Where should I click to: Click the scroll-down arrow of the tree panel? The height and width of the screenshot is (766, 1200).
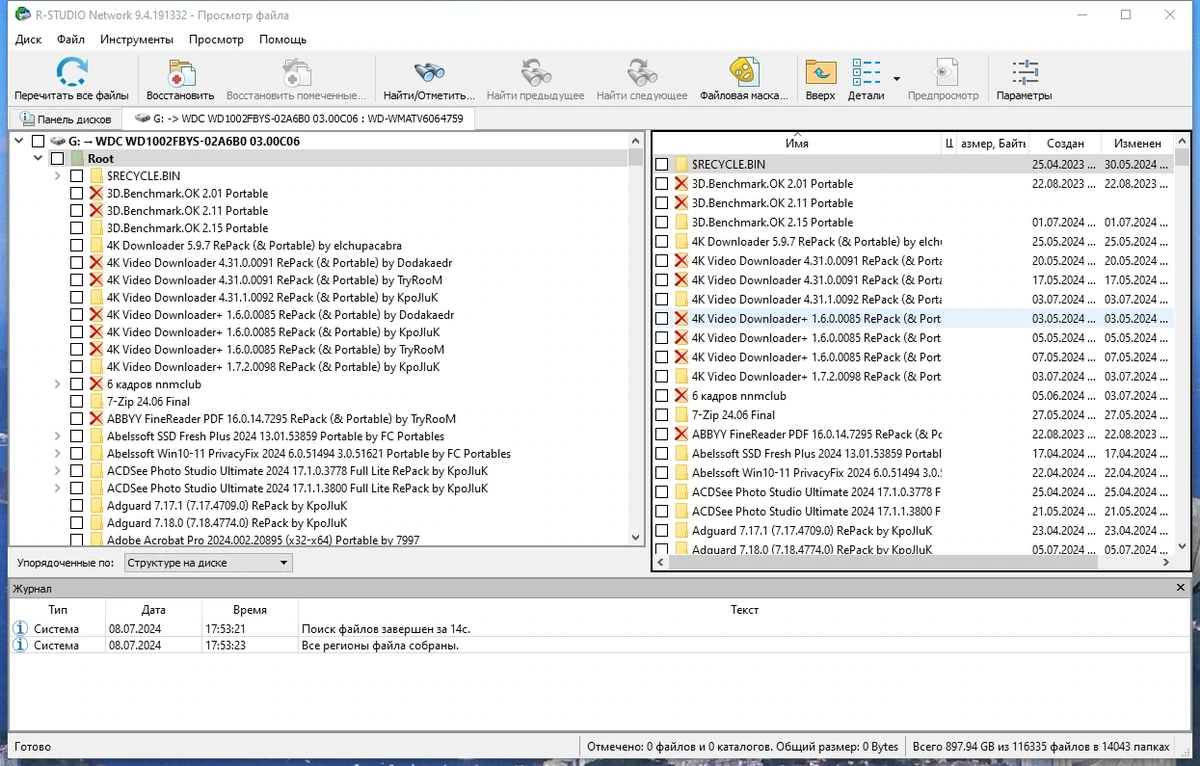click(636, 538)
